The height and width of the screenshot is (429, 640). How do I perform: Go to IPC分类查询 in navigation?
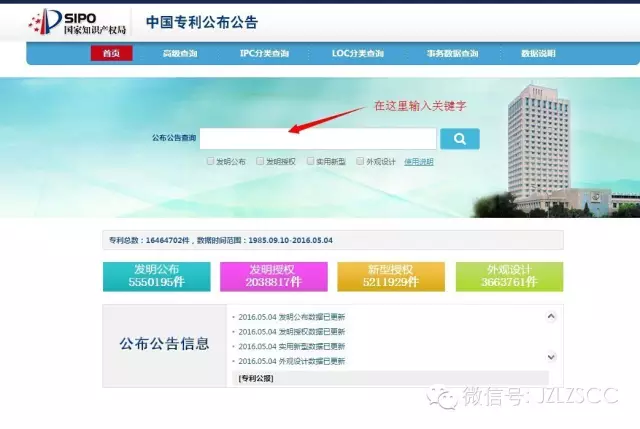tap(264, 54)
